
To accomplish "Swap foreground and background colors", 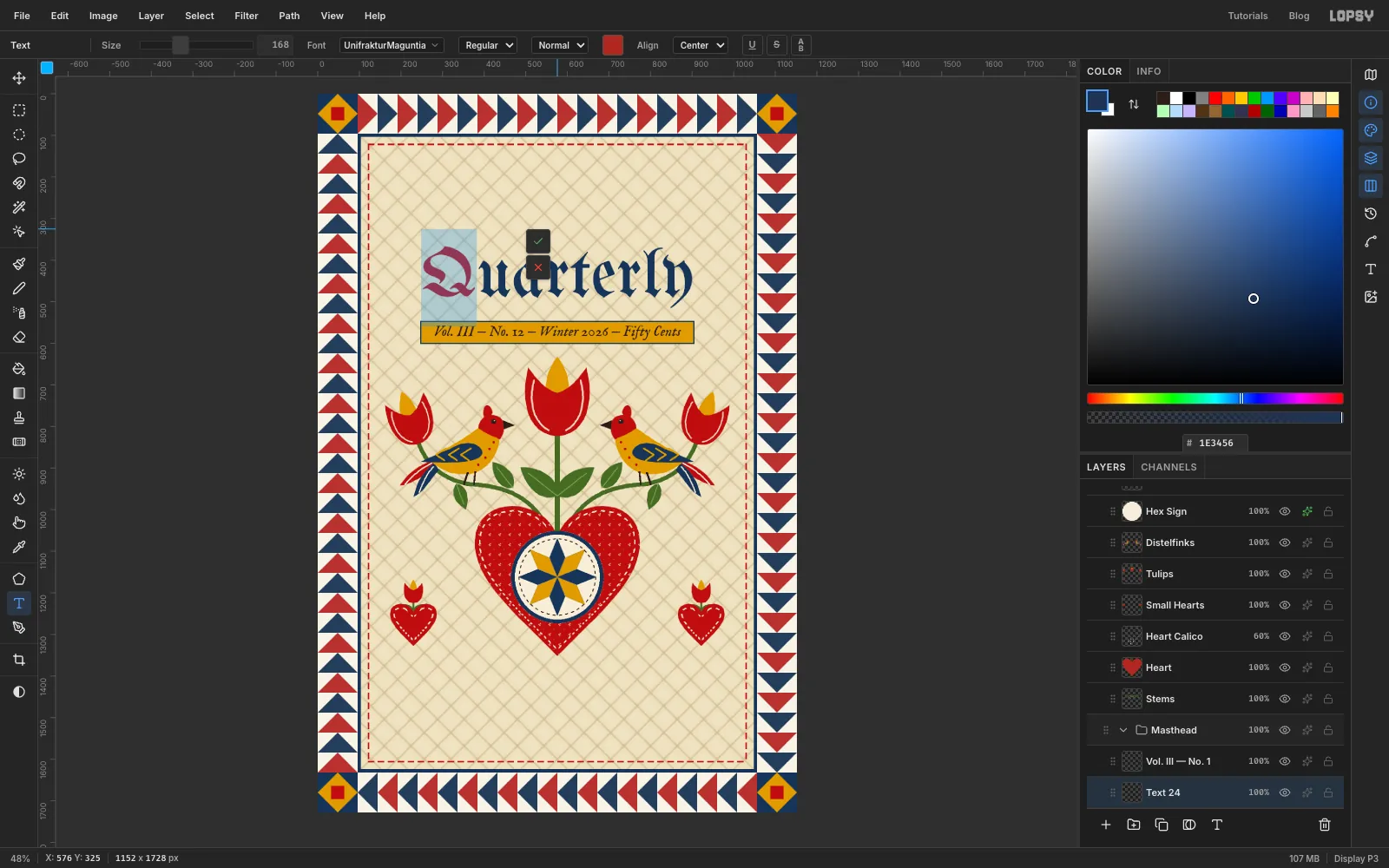I will coord(1134,104).
